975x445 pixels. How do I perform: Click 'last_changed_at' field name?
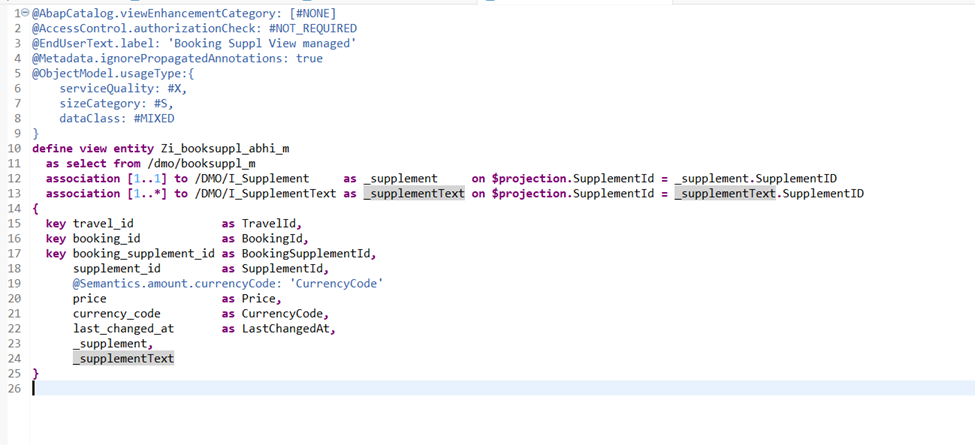[x=123, y=329]
